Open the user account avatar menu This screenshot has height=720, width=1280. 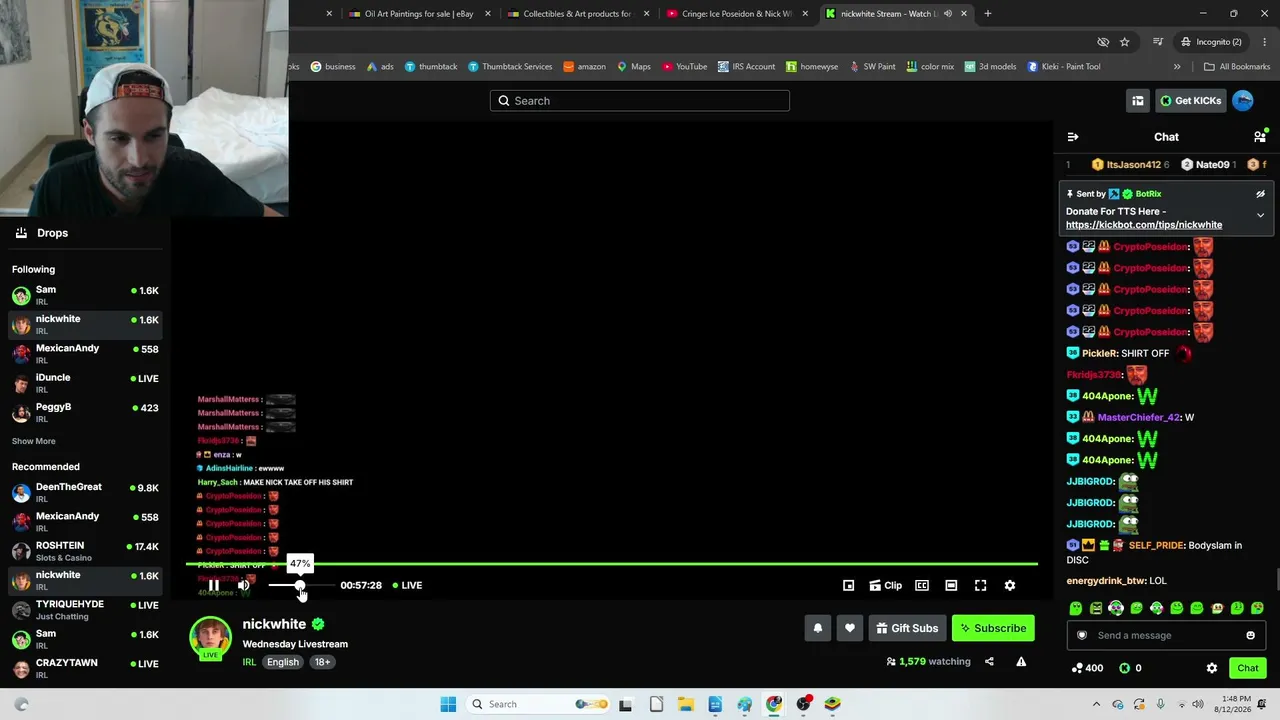(x=1243, y=100)
